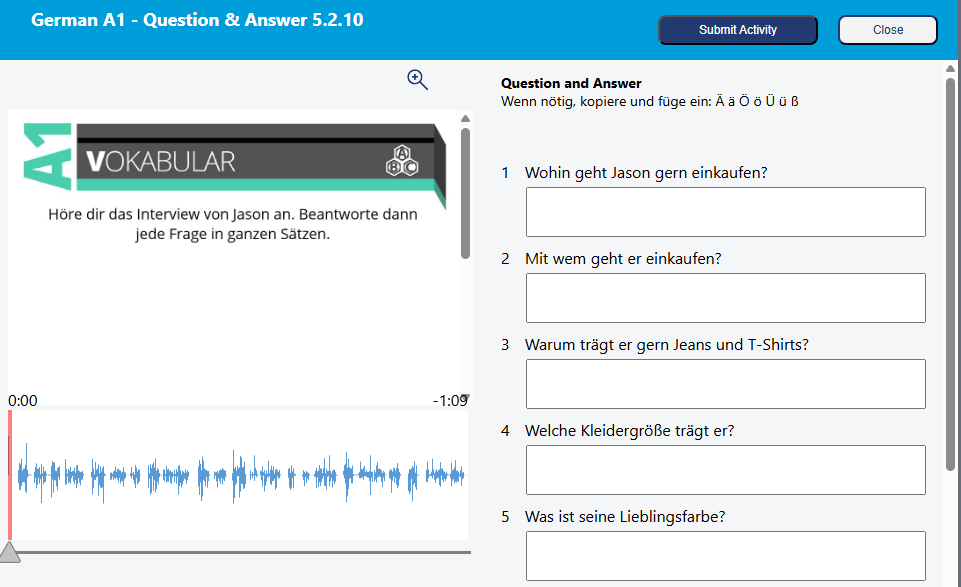Image resolution: width=961 pixels, height=587 pixels.
Task: Click the up arrow on the questions scrollbar
Action: 950,69
